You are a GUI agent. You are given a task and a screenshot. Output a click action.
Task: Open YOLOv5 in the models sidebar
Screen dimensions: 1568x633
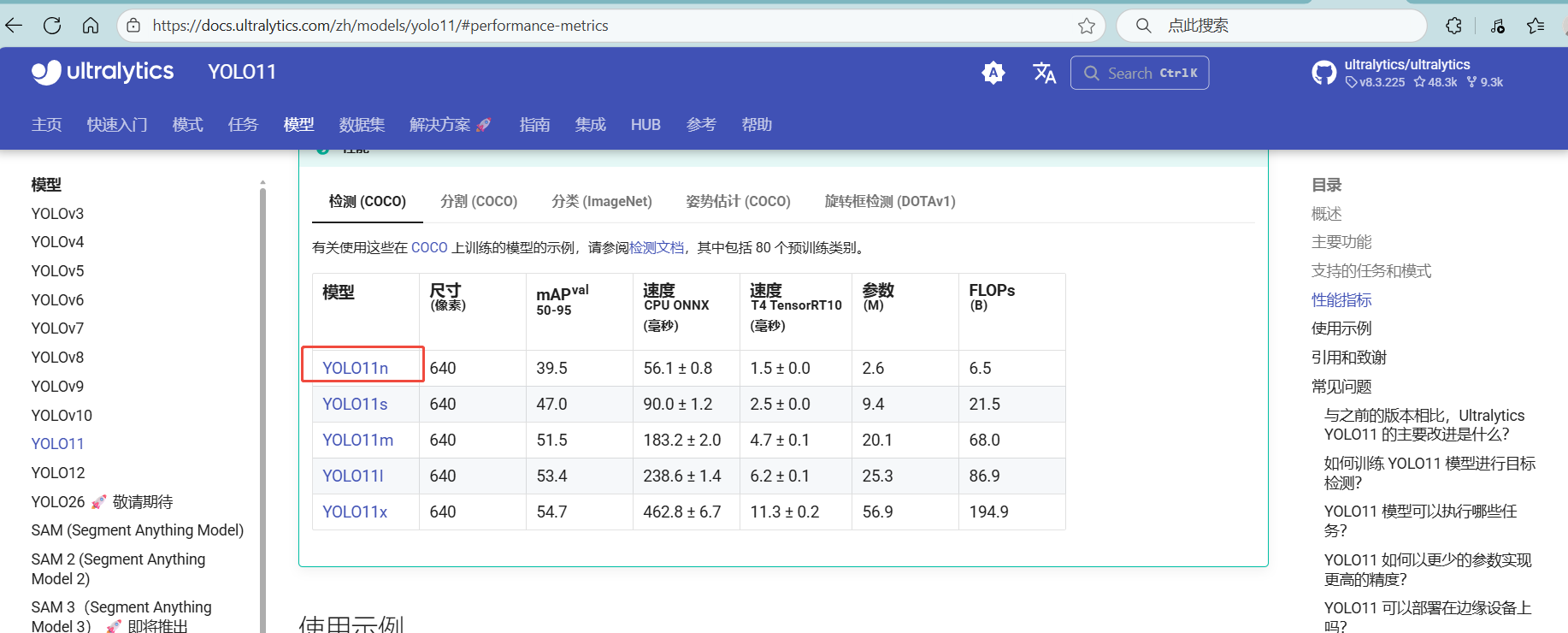point(57,271)
